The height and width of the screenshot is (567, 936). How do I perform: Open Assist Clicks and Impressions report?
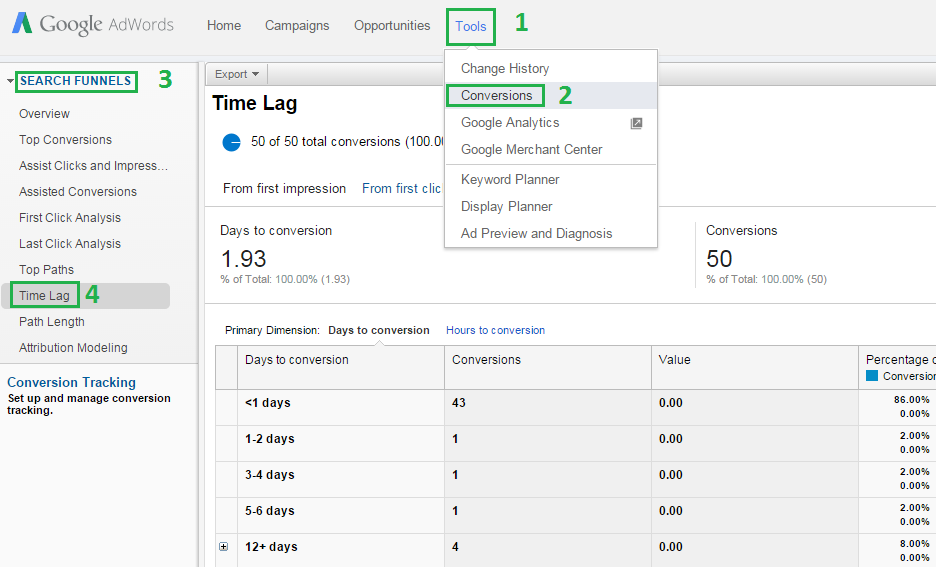point(93,166)
